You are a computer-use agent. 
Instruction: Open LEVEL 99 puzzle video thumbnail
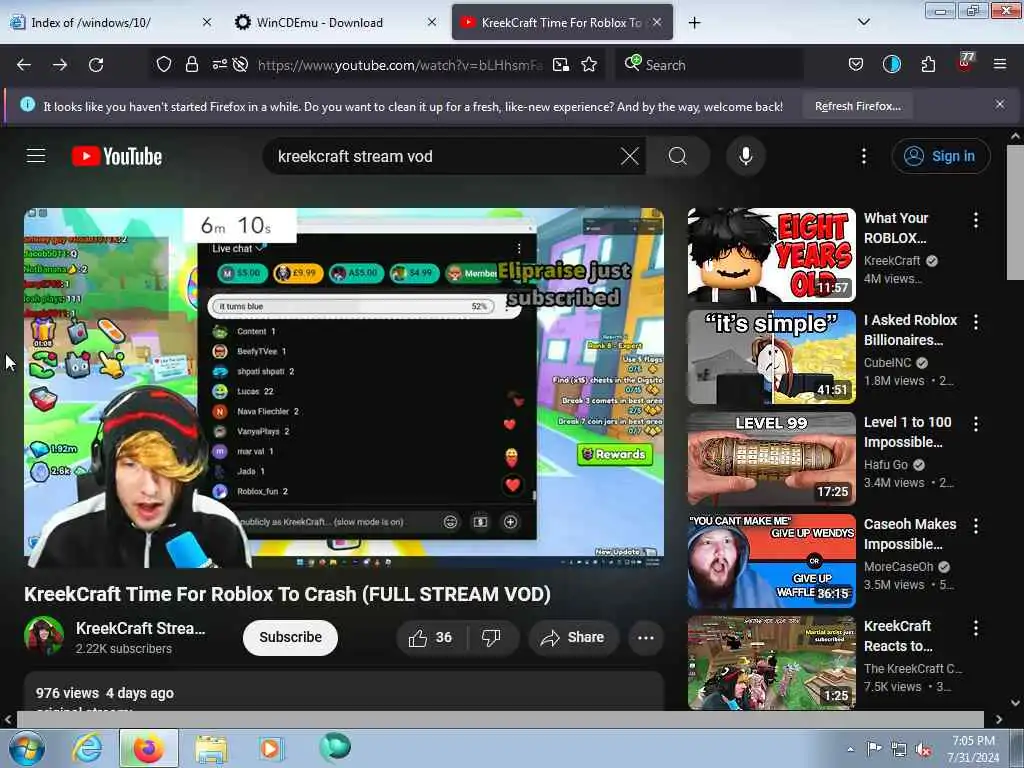pyautogui.click(x=771, y=458)
